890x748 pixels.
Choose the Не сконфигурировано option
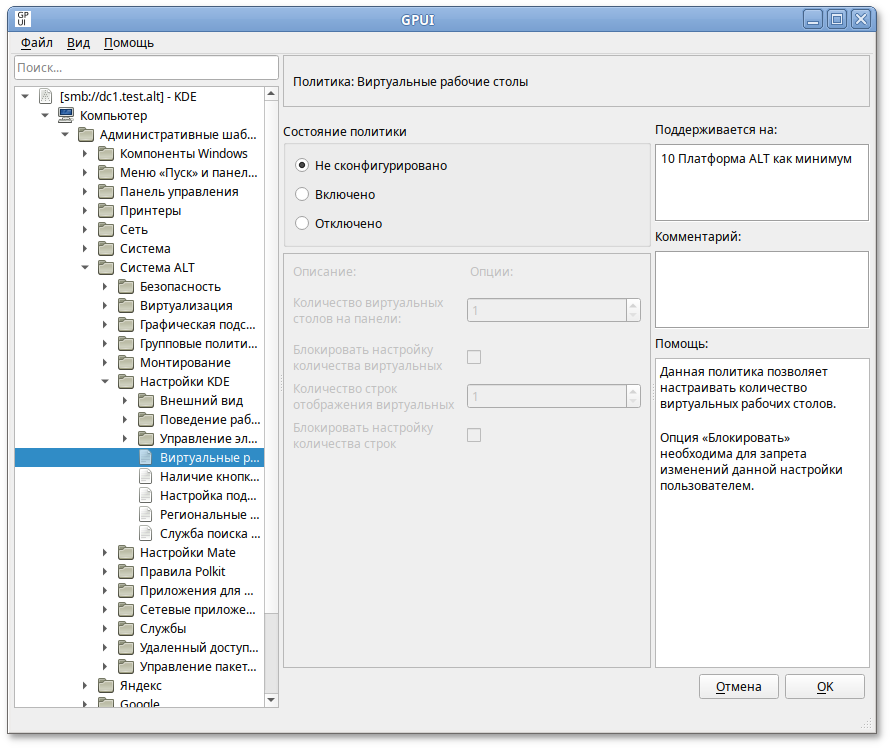pyautogui.click(x=302, y=166)
